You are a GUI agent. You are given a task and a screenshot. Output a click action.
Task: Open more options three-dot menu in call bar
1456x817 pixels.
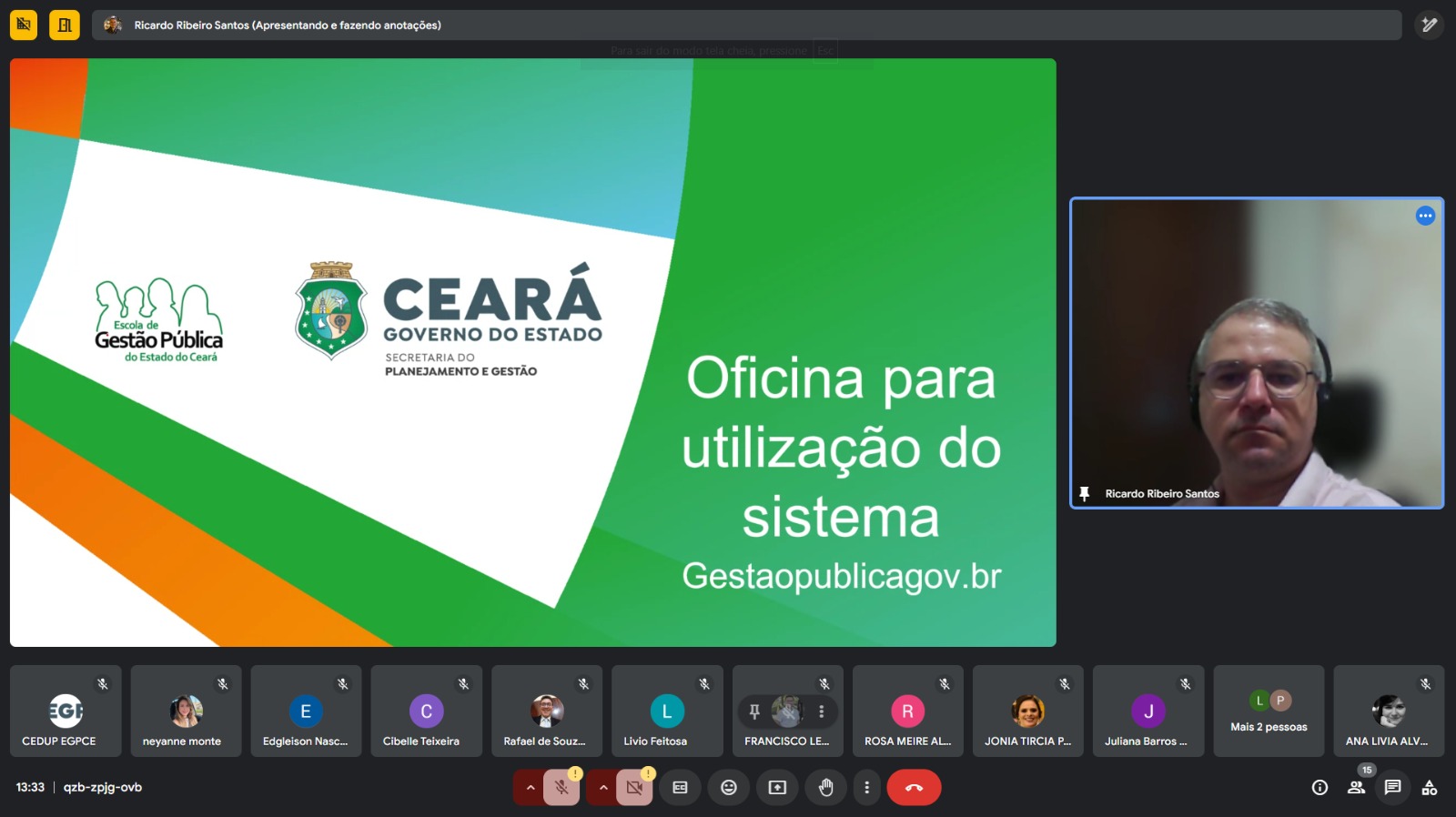(x=866, y=788)
